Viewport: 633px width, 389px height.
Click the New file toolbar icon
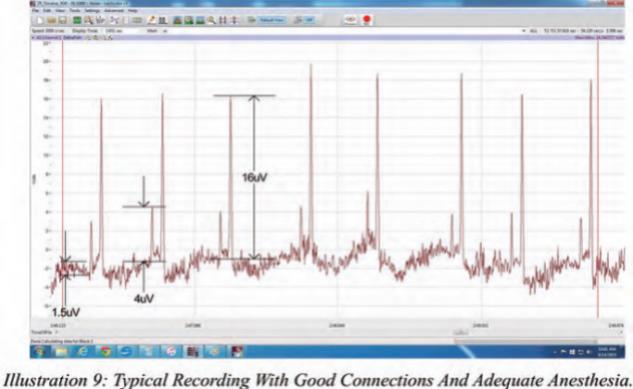(x=40, y=20)
